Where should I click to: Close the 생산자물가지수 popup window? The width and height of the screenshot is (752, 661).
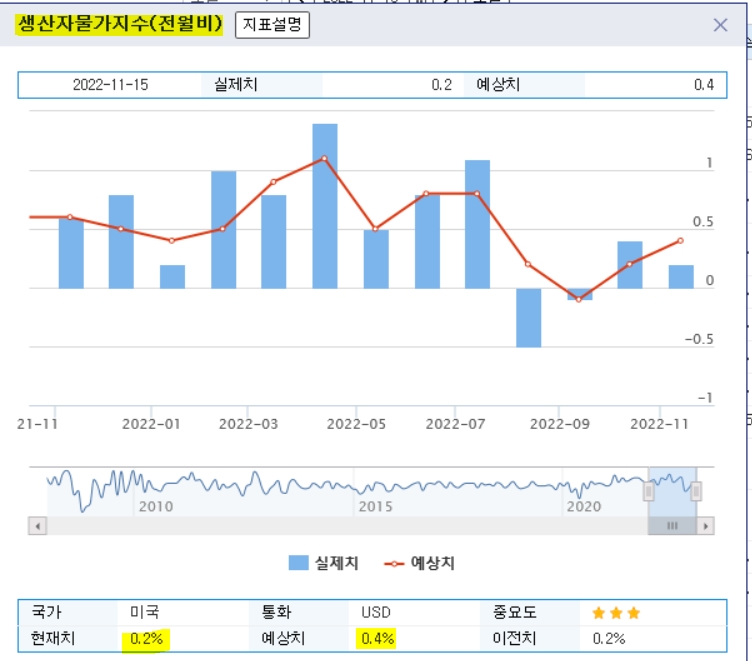pyautogui.click(x=720, y=25)
